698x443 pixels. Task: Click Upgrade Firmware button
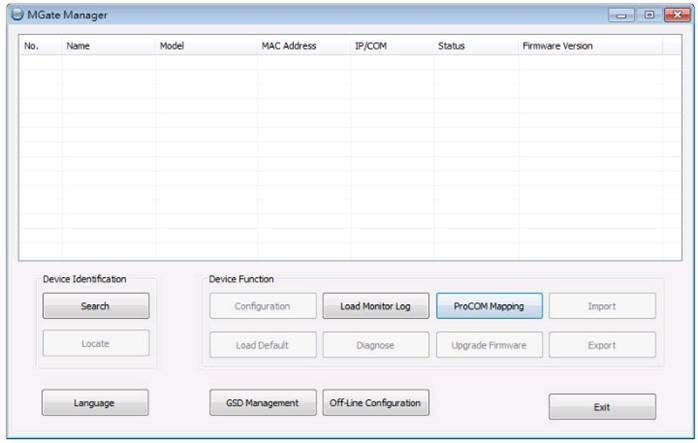489,345
